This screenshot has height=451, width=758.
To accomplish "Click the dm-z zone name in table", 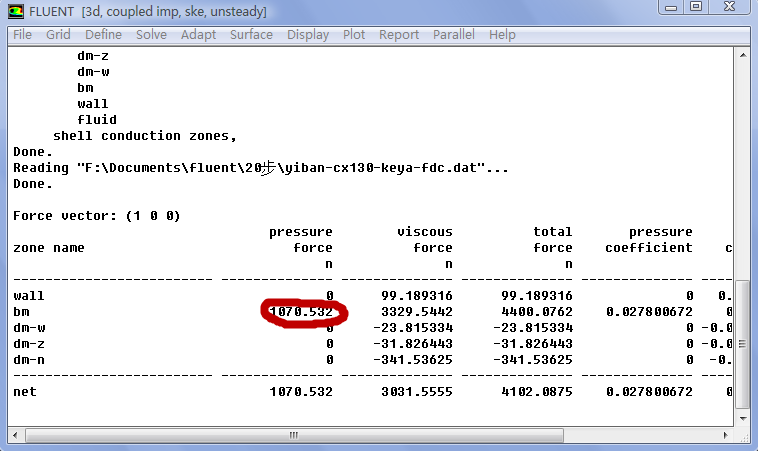I will point(29,344).
